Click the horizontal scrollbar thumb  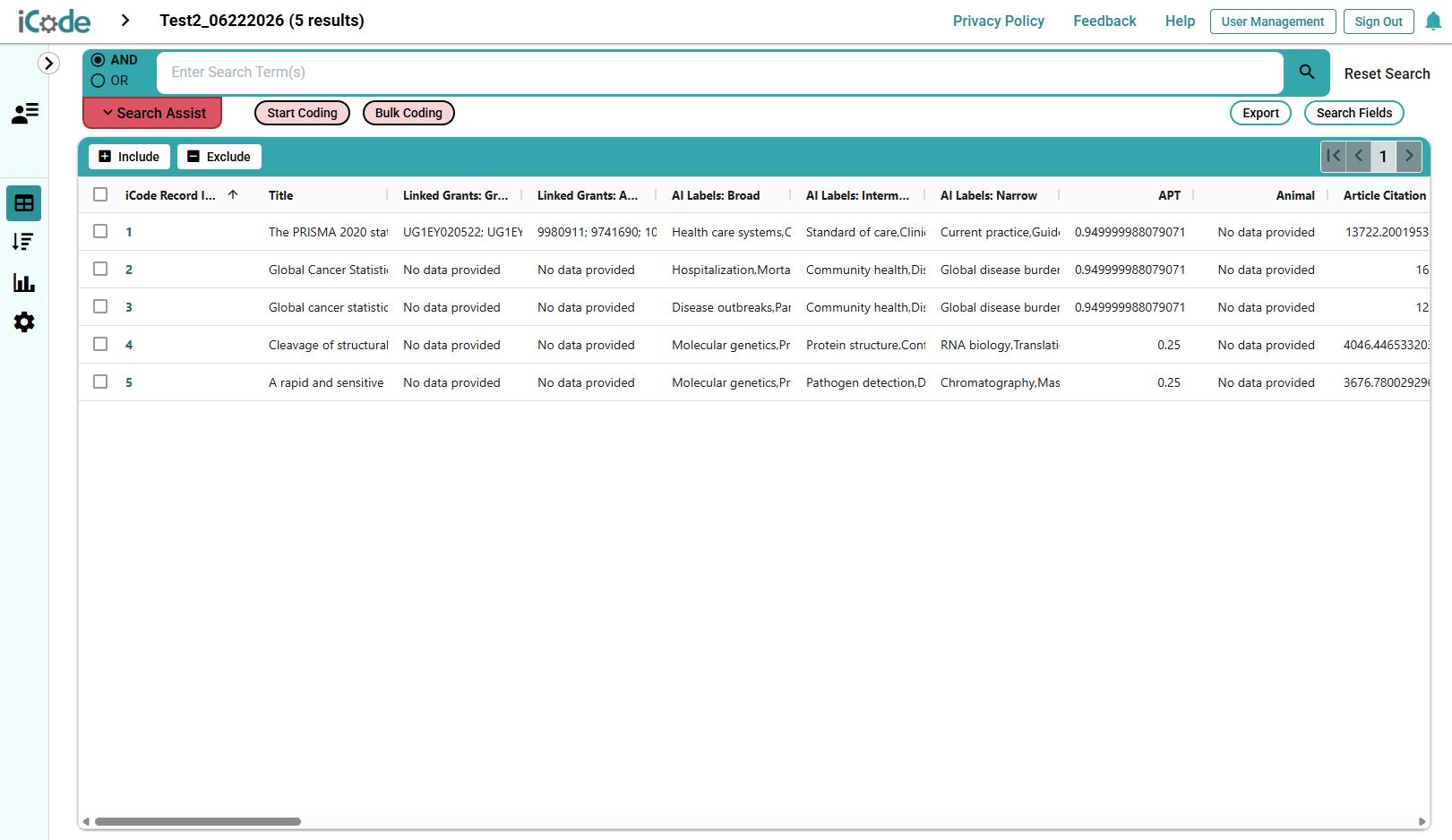[x=198, y=821]
